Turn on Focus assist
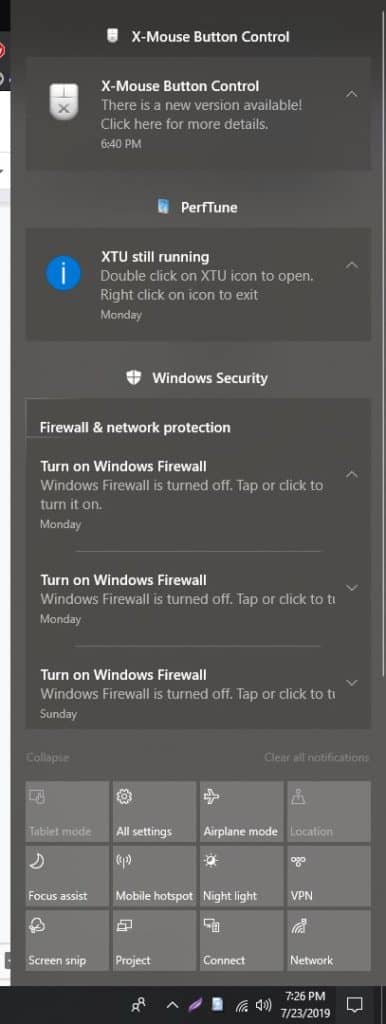 67,876
